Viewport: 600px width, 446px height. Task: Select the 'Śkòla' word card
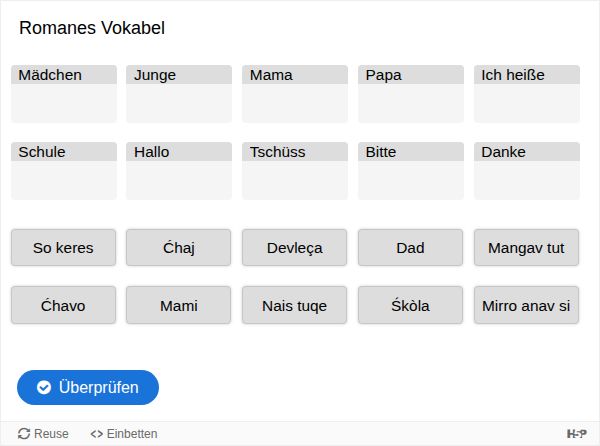click(410, 305)
